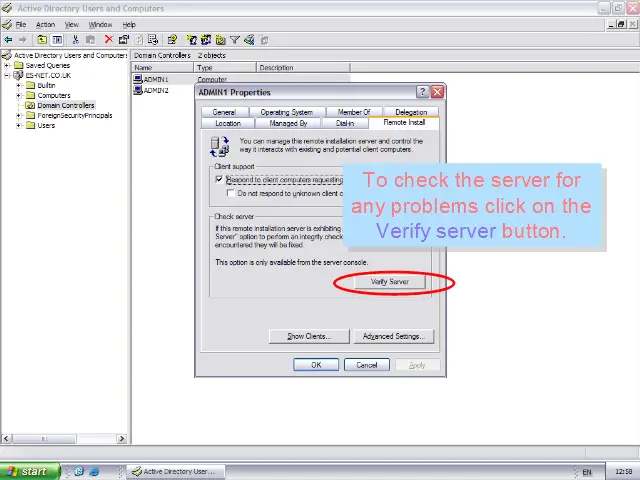Click the Help question mark in dialog title

coord(422,92)
